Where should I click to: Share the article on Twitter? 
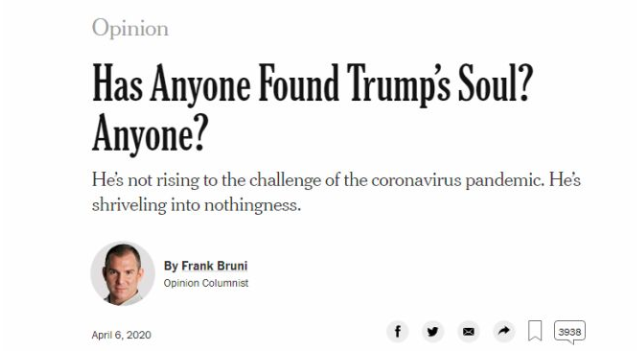[433, 332]
